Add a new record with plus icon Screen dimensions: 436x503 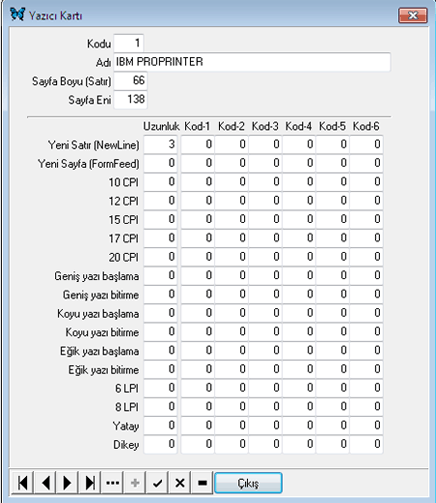135,482
